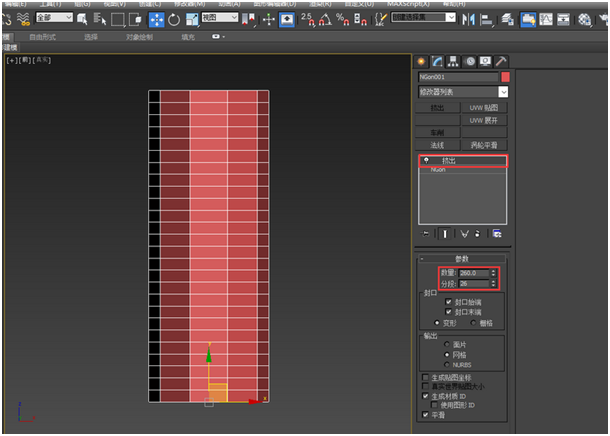Switch to the Motion command panel tab
The height and width of the screenshot is (436, 610).
click(x=470, y=61)
